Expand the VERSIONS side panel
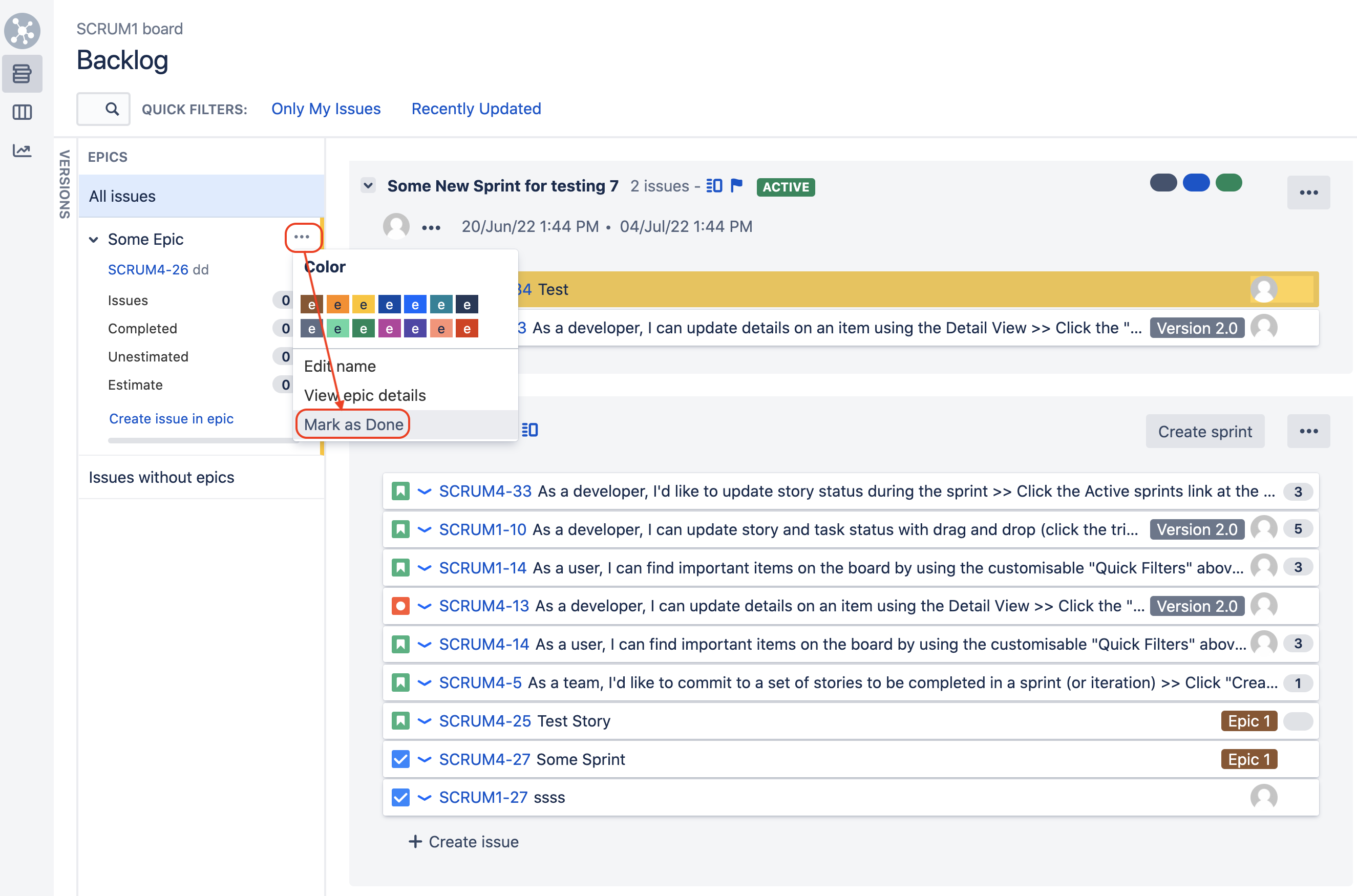The height and width of the screenshot is (896, 1357). tap(65, 184)
